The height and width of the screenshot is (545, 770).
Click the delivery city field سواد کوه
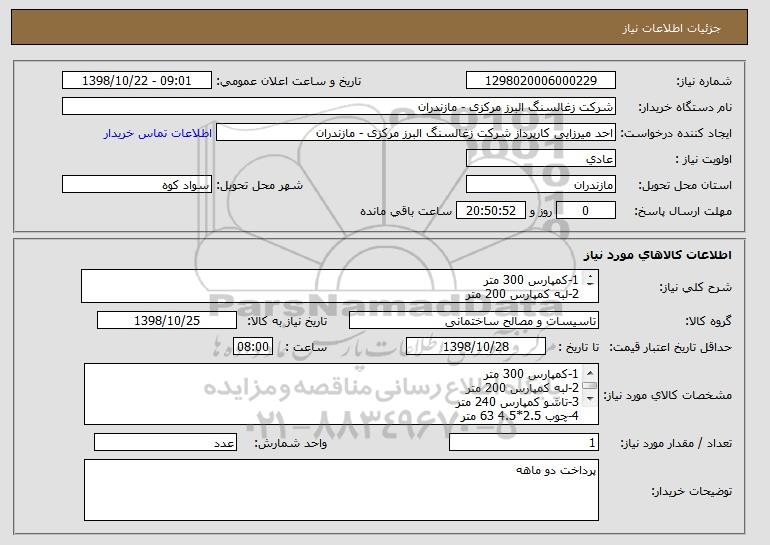coord(137,185)
